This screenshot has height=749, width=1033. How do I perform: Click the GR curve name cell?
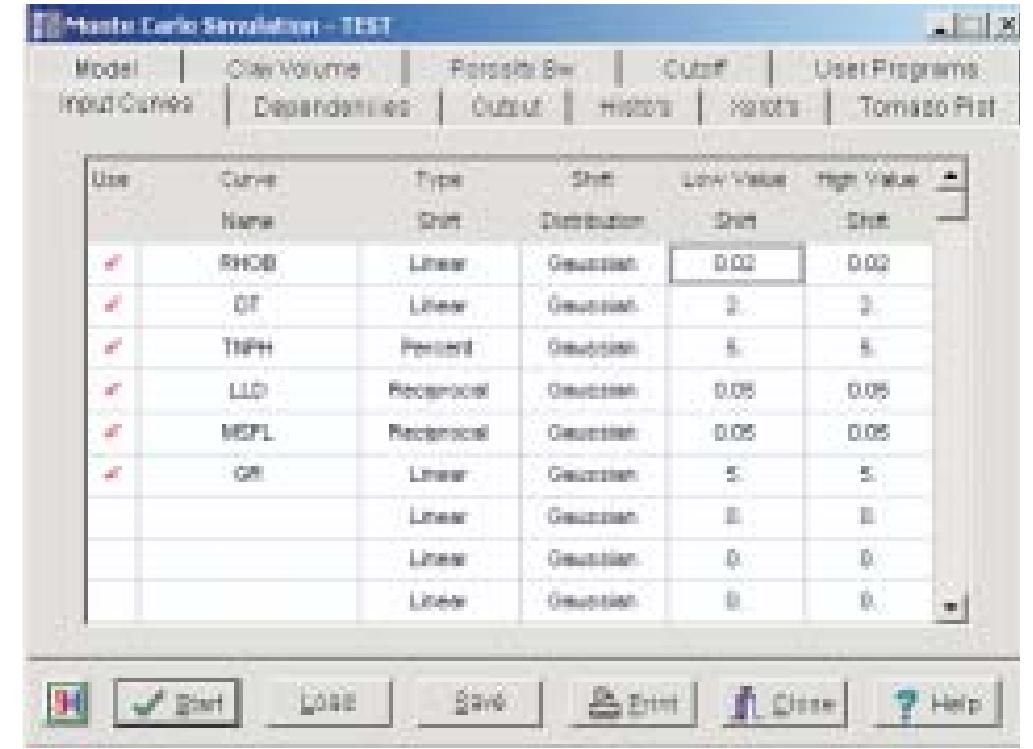click(x=248, y=474)
